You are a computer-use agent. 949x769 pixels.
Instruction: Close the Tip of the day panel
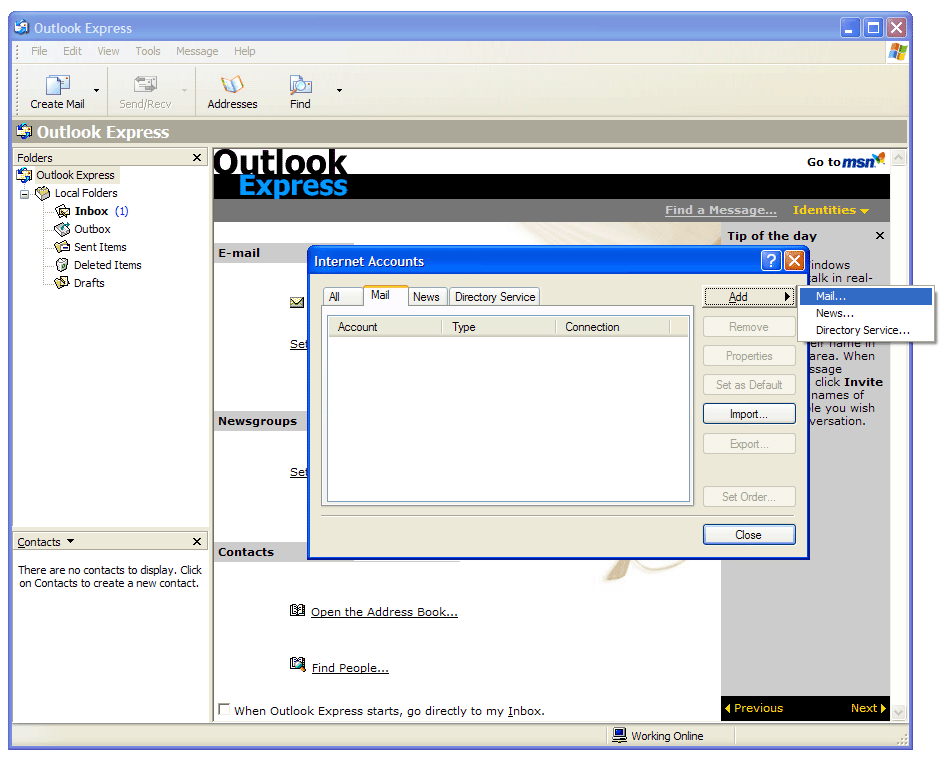(880, 235)
